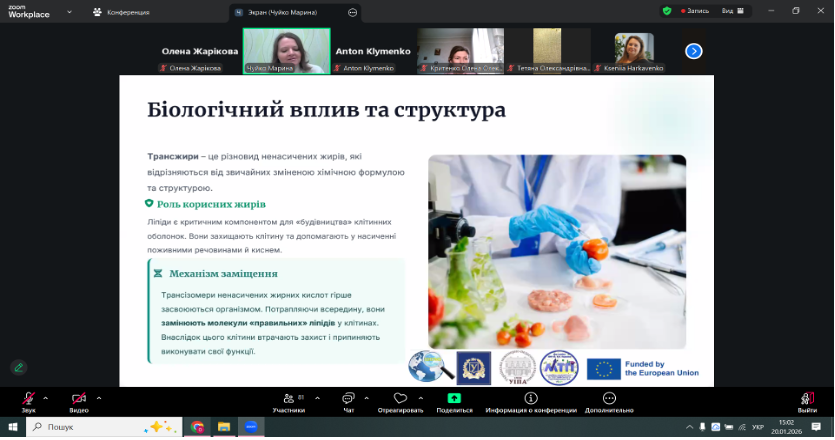Click the European Union flag logo
835x440 pixels.
click(603, 369)
